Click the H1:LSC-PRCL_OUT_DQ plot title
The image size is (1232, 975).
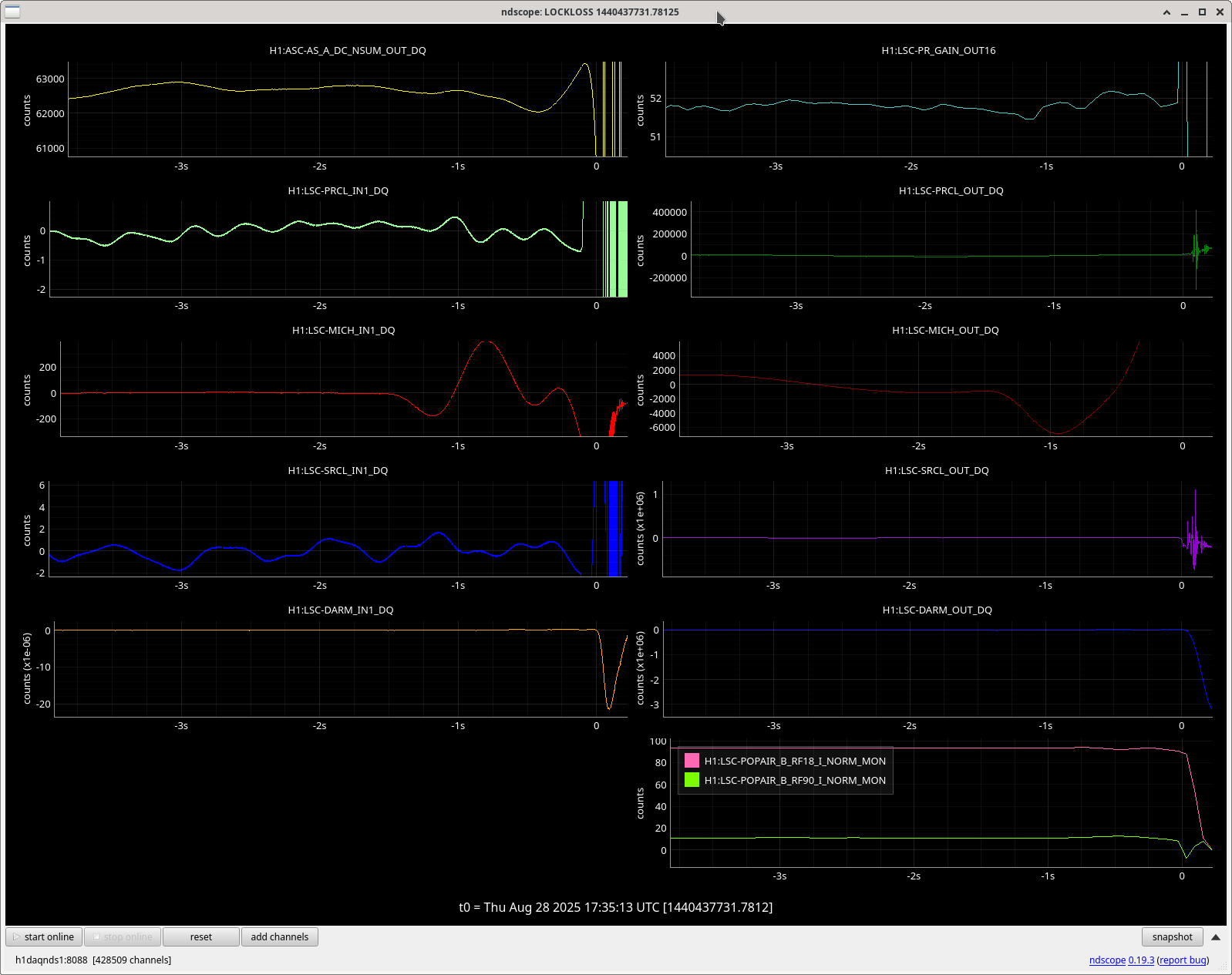coord(951,190)
